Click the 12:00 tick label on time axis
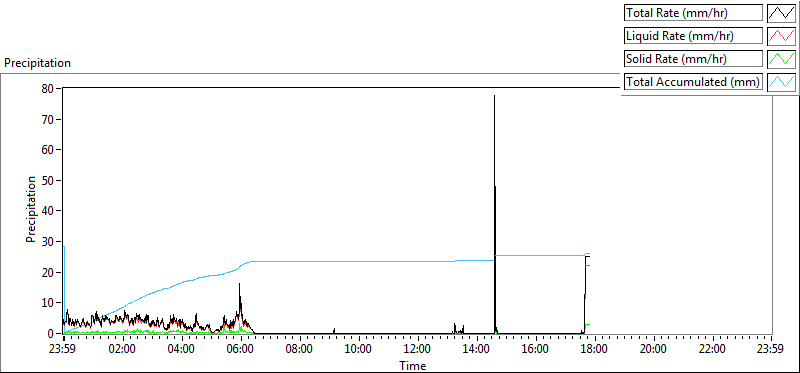 [417, 350]
